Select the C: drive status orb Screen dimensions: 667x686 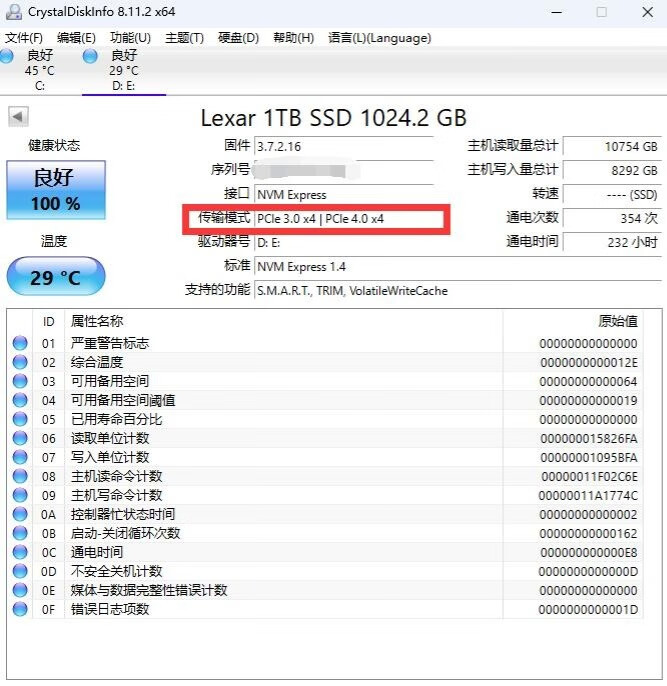(x=7, y=57)
